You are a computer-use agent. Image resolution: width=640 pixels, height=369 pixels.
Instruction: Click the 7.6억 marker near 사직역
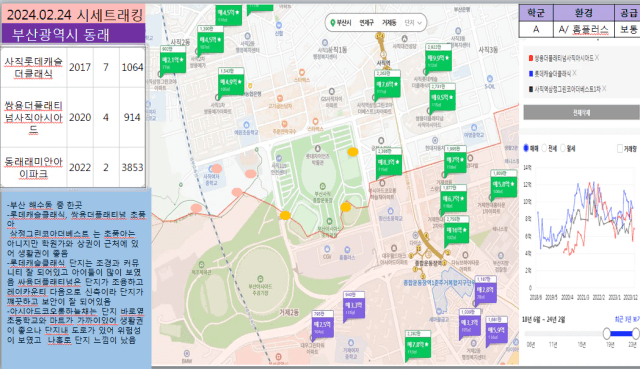(387, 84)
